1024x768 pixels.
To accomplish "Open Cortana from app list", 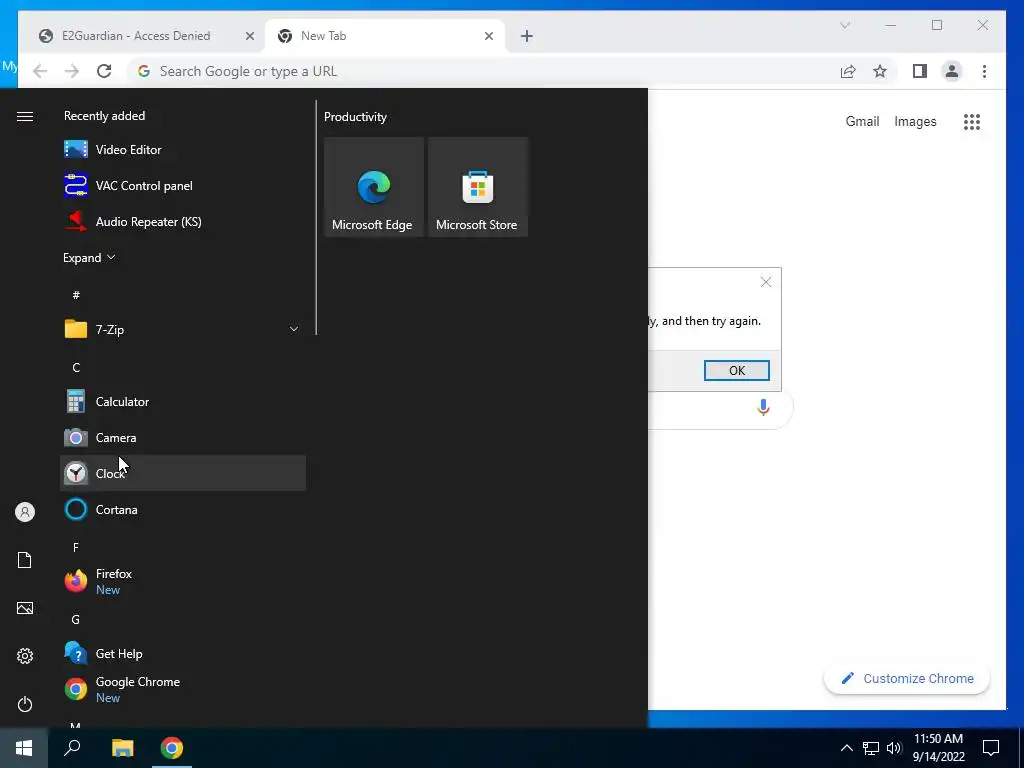I will pos(183,509).
